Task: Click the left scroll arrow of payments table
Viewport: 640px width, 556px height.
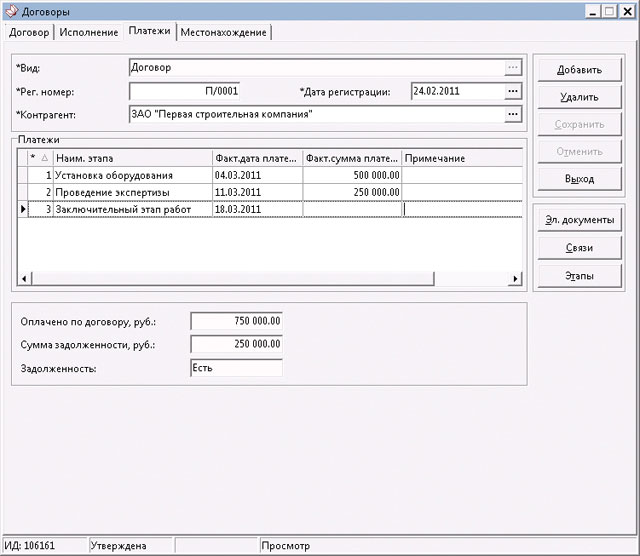Action: point(24,278)
